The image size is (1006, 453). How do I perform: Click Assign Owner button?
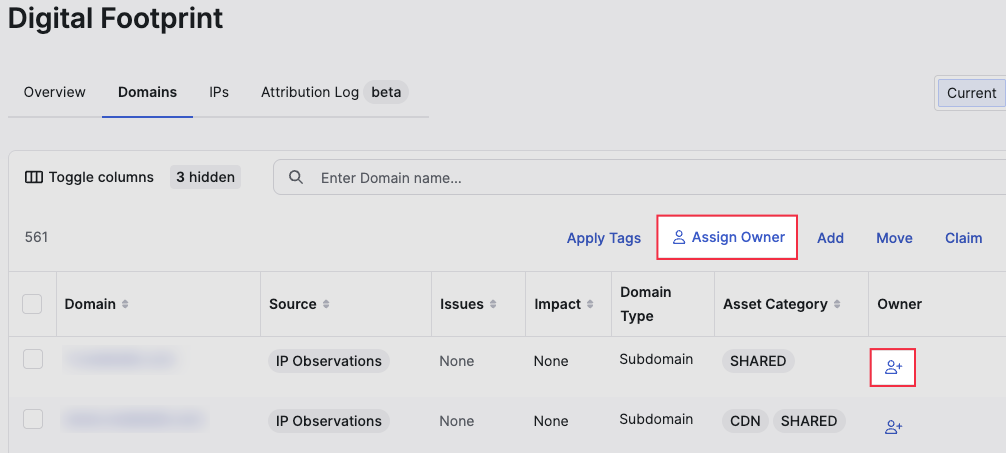coord(727,237)
